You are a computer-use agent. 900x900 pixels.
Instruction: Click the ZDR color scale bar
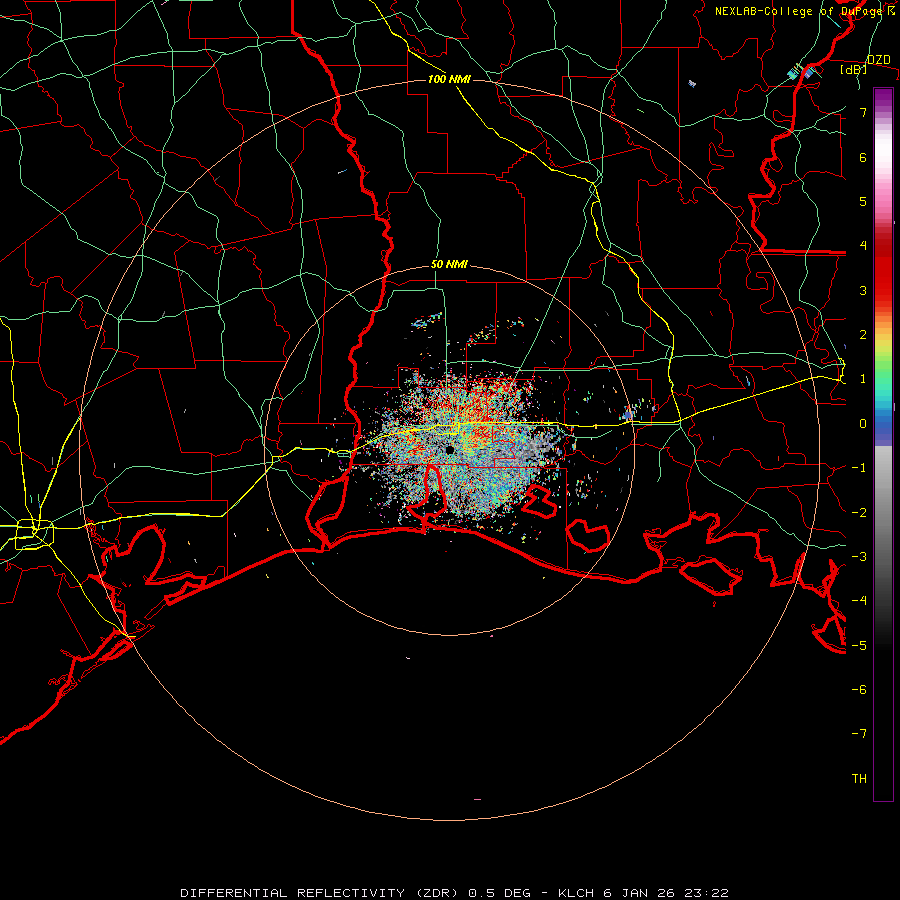coord(883,444)
